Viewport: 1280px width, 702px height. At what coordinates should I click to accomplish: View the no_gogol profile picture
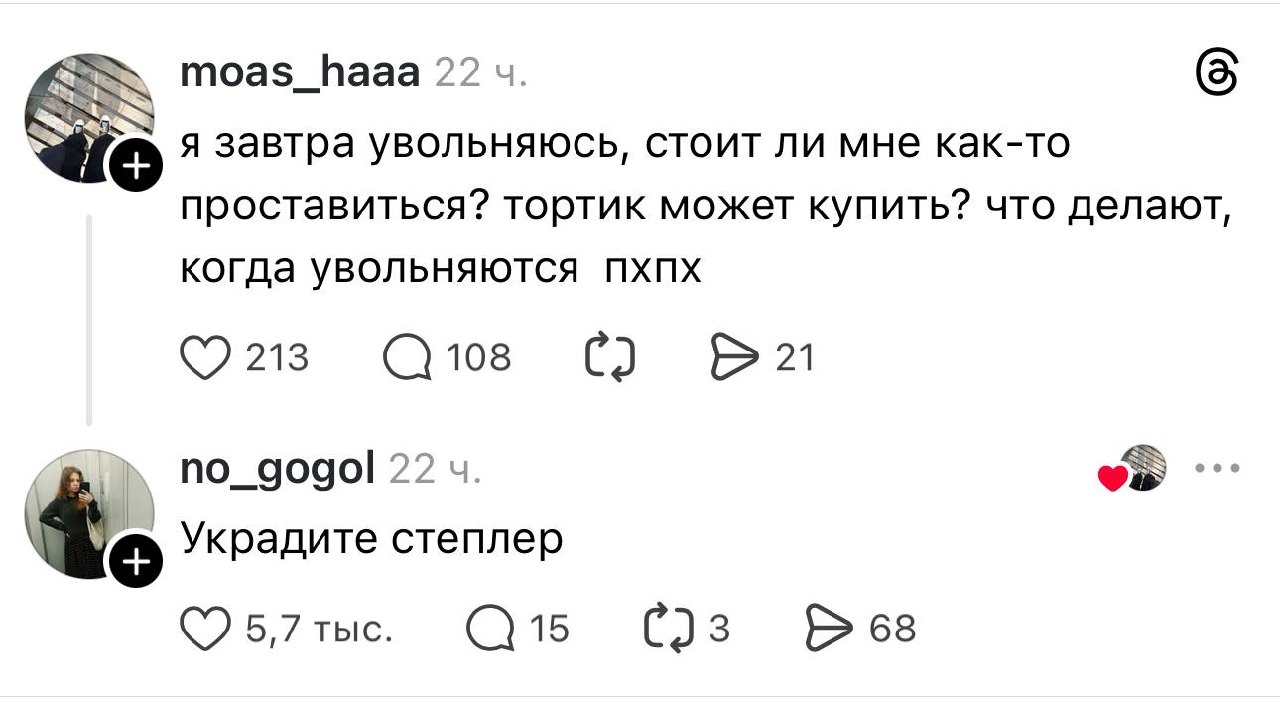(88, 515)
